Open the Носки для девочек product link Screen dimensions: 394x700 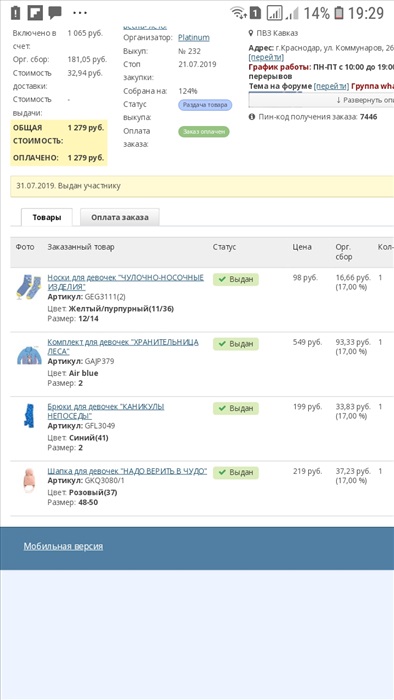(x=125, y=282)
